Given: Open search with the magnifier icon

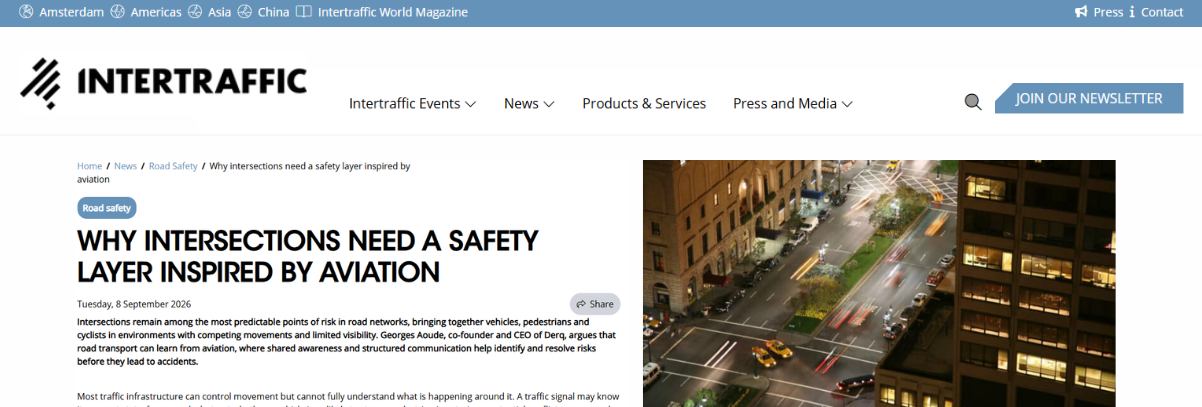Looking at the screenshot, I should click(972, 101).
